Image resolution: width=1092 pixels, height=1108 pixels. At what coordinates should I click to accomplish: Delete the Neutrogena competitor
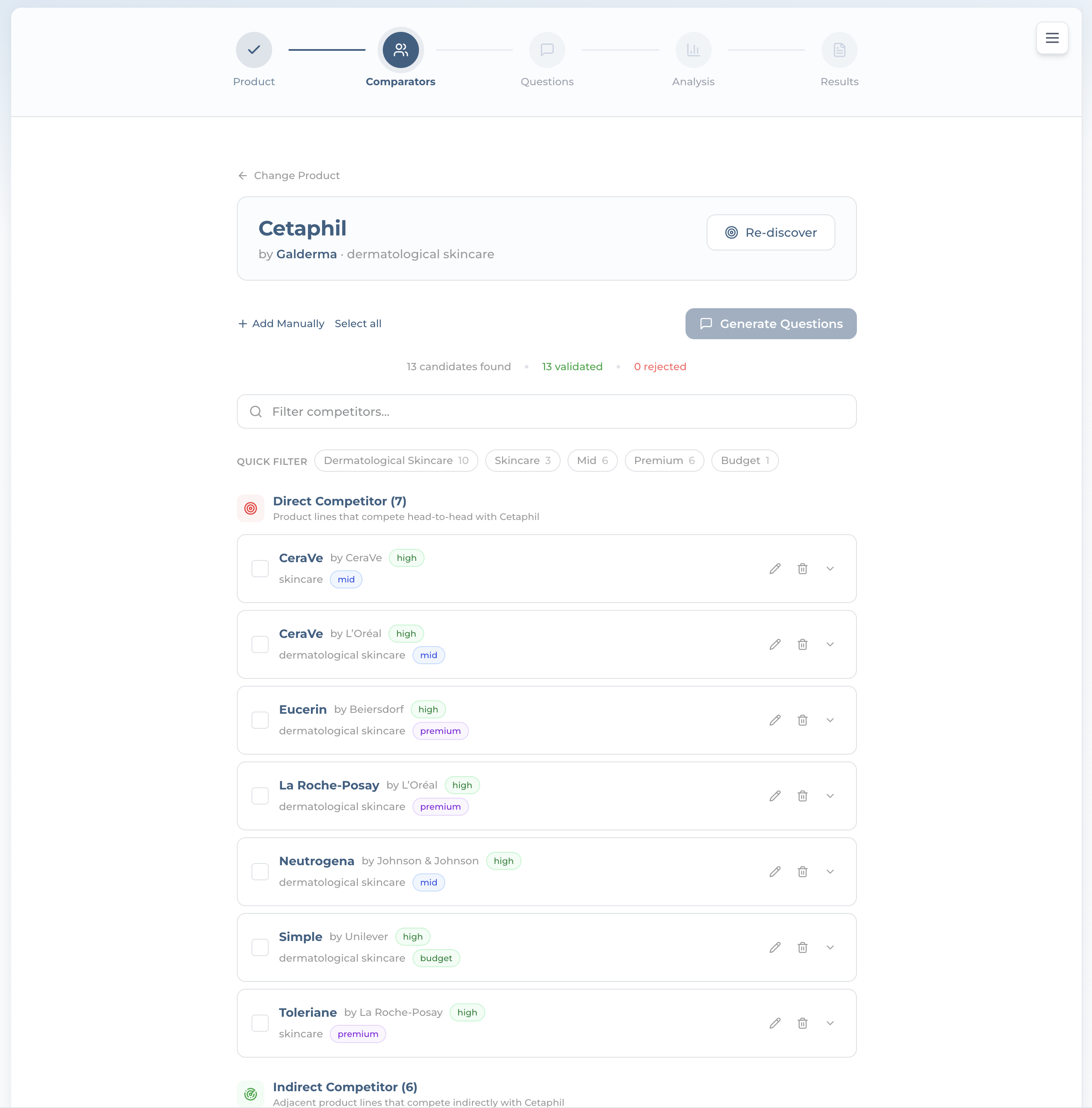tap(802, 871)
